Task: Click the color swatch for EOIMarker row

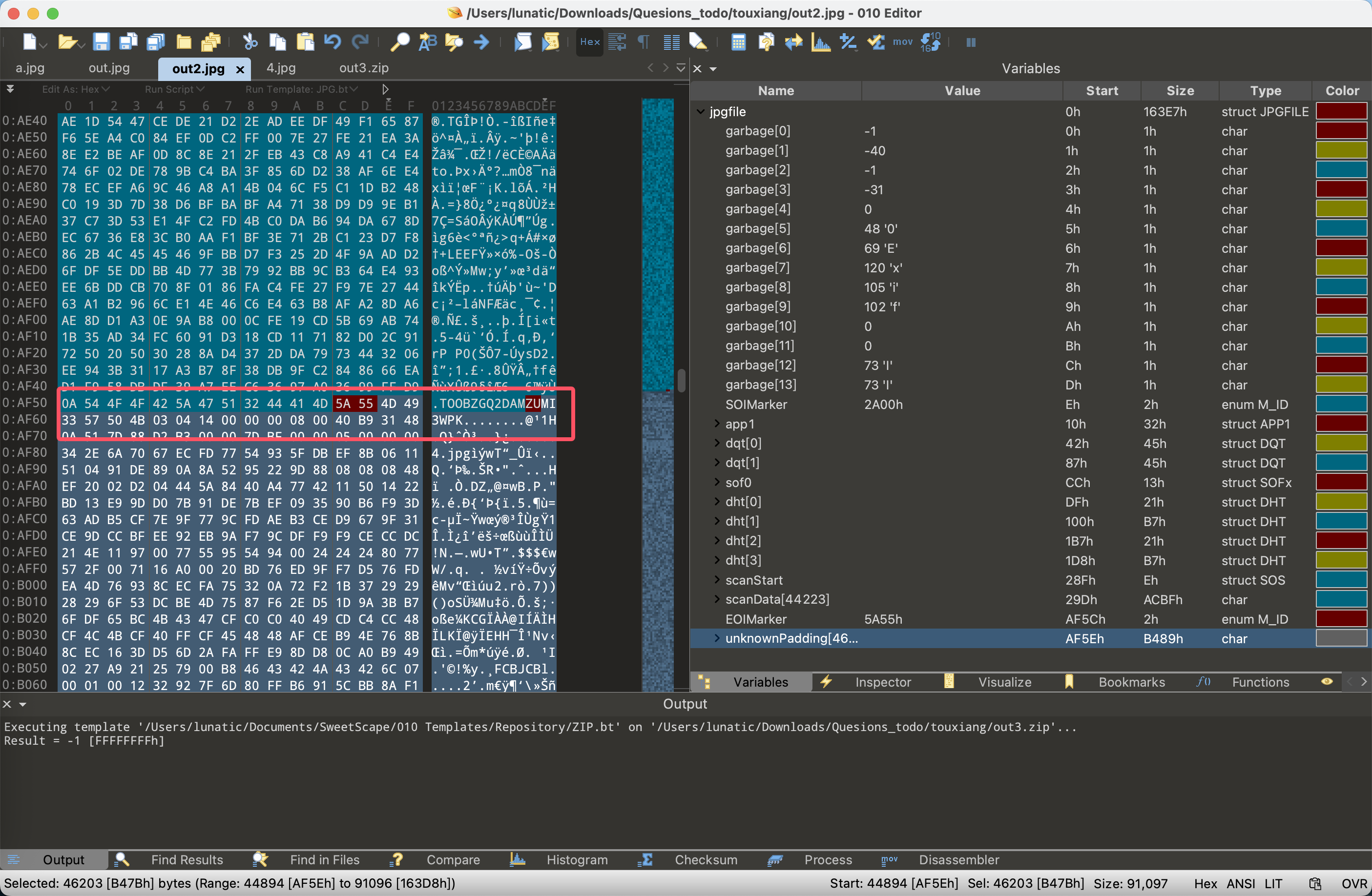Action: (x=1341, y=619)
